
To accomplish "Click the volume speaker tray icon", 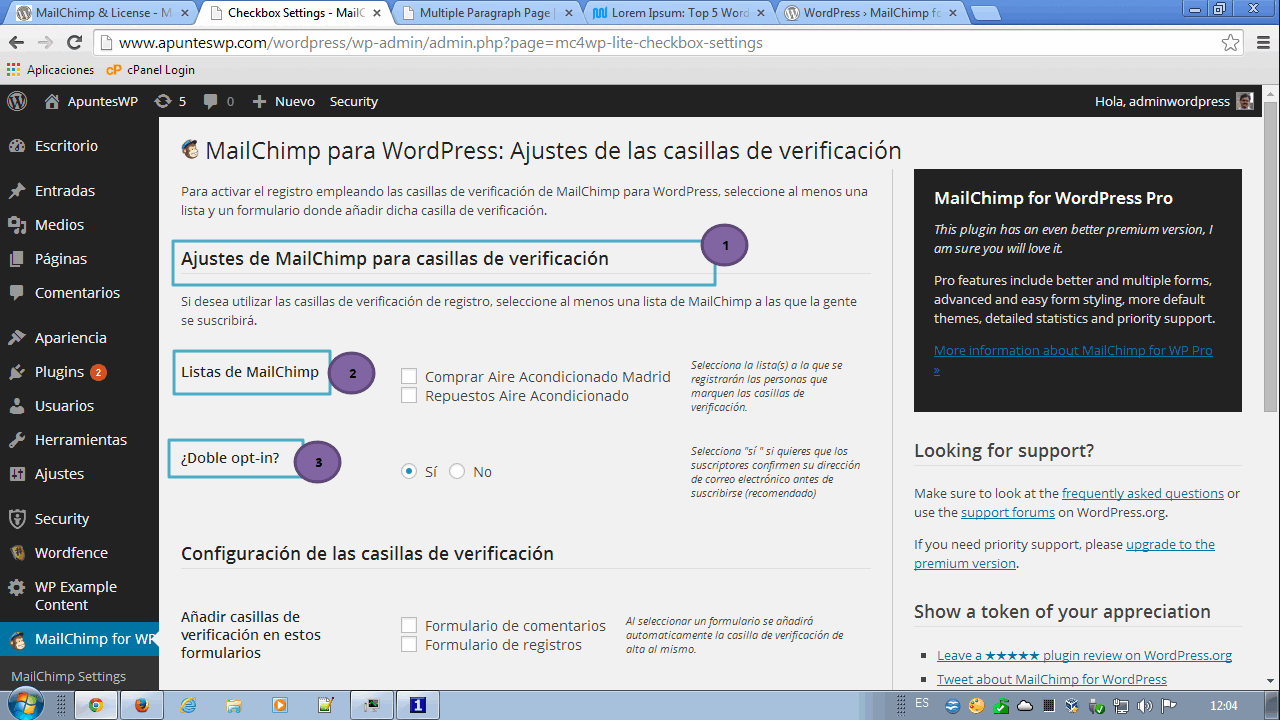I will [x=1145, y=706].
